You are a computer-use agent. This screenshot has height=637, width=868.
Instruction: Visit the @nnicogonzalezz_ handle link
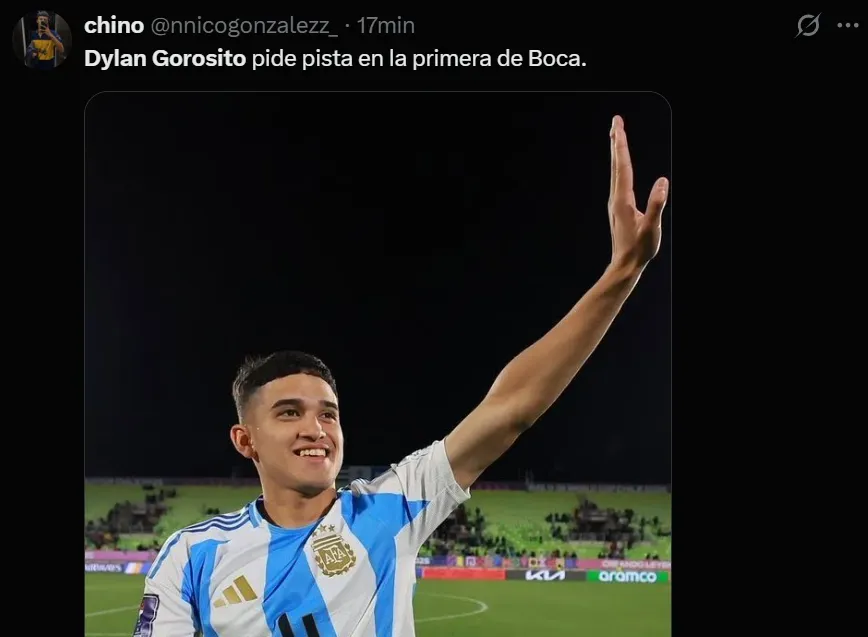click(x=244, y=26)
